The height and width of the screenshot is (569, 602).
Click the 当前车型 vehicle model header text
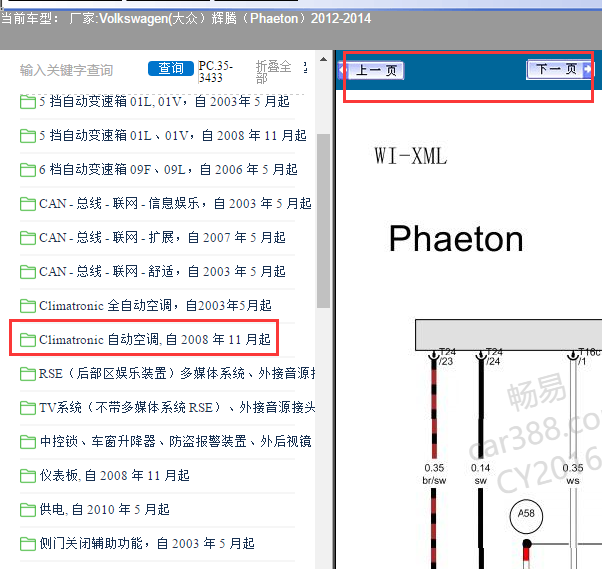pyautogui.click(x=186, y=18)
